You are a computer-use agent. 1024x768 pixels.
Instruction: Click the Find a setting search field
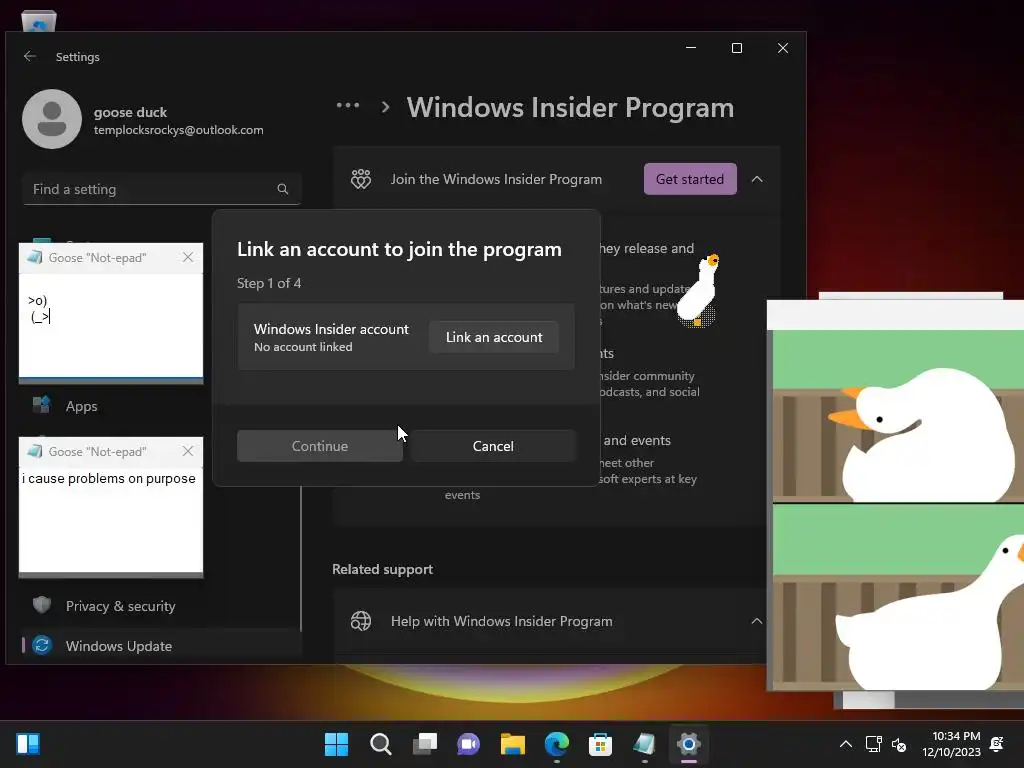[x=161, y=189]
